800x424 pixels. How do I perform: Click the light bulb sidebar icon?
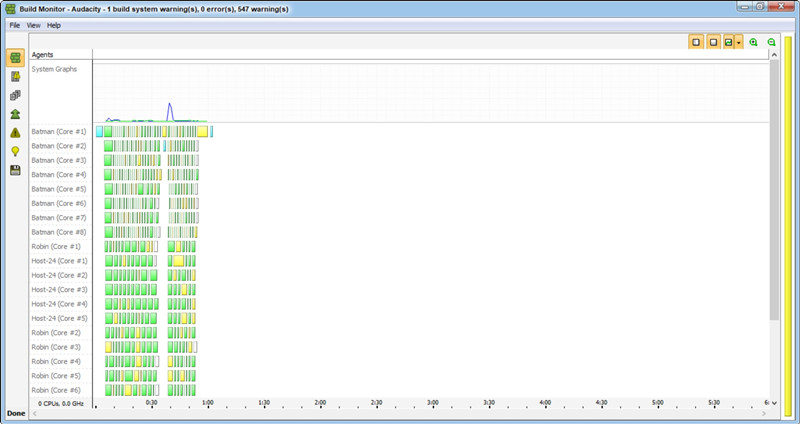click(x=15, y=151)
